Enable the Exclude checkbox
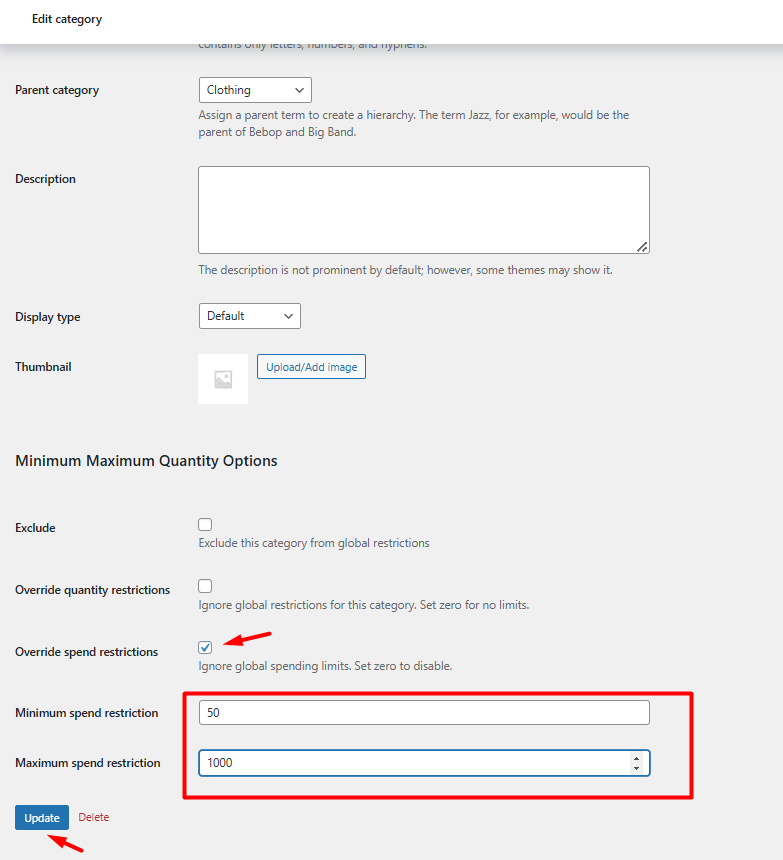The height and width of the screenshot is (860, 783). [x=205, y=524]
